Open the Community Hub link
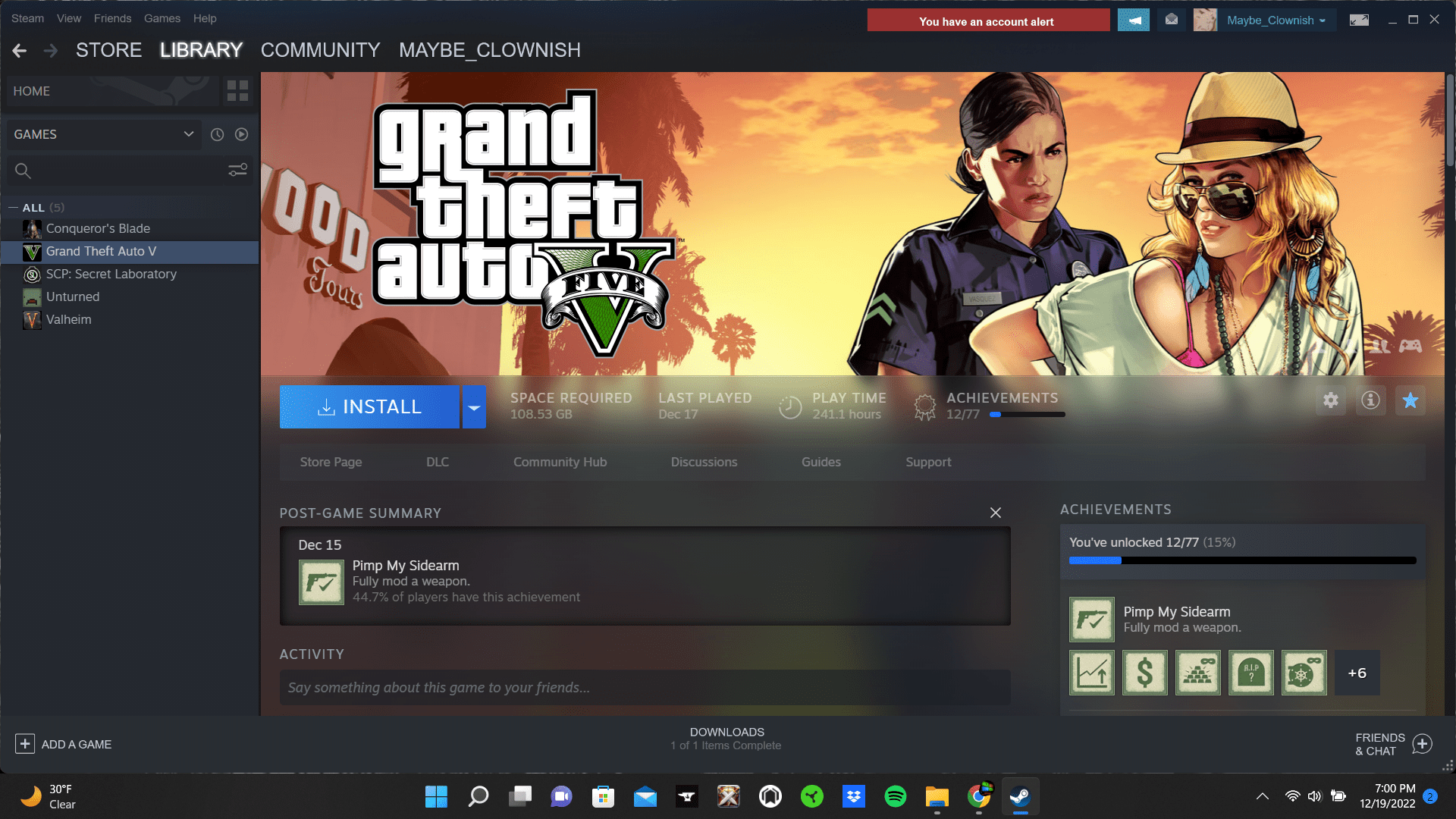Viewport: 1456px width, 819px height. click(x=560, y=462)
